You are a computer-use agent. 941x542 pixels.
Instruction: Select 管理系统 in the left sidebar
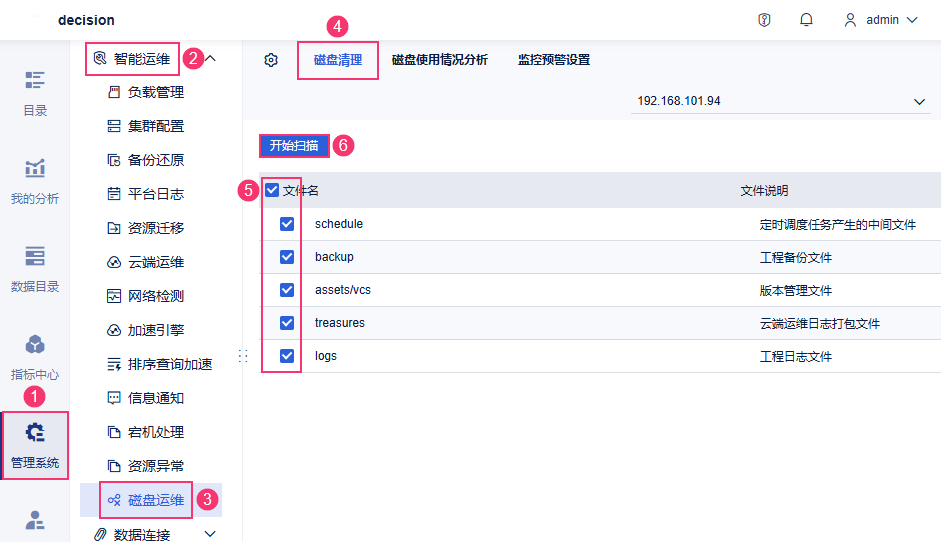click(x=35, y=446)
